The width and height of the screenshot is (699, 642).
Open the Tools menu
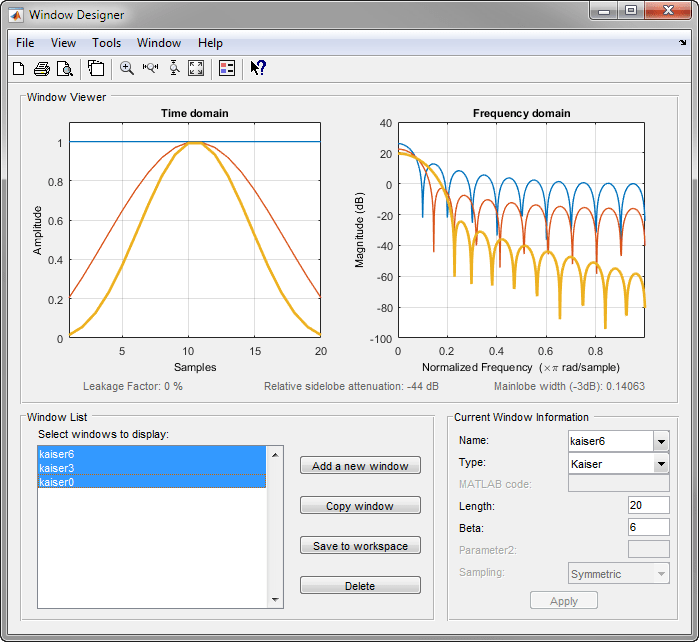tap(106, 43)
